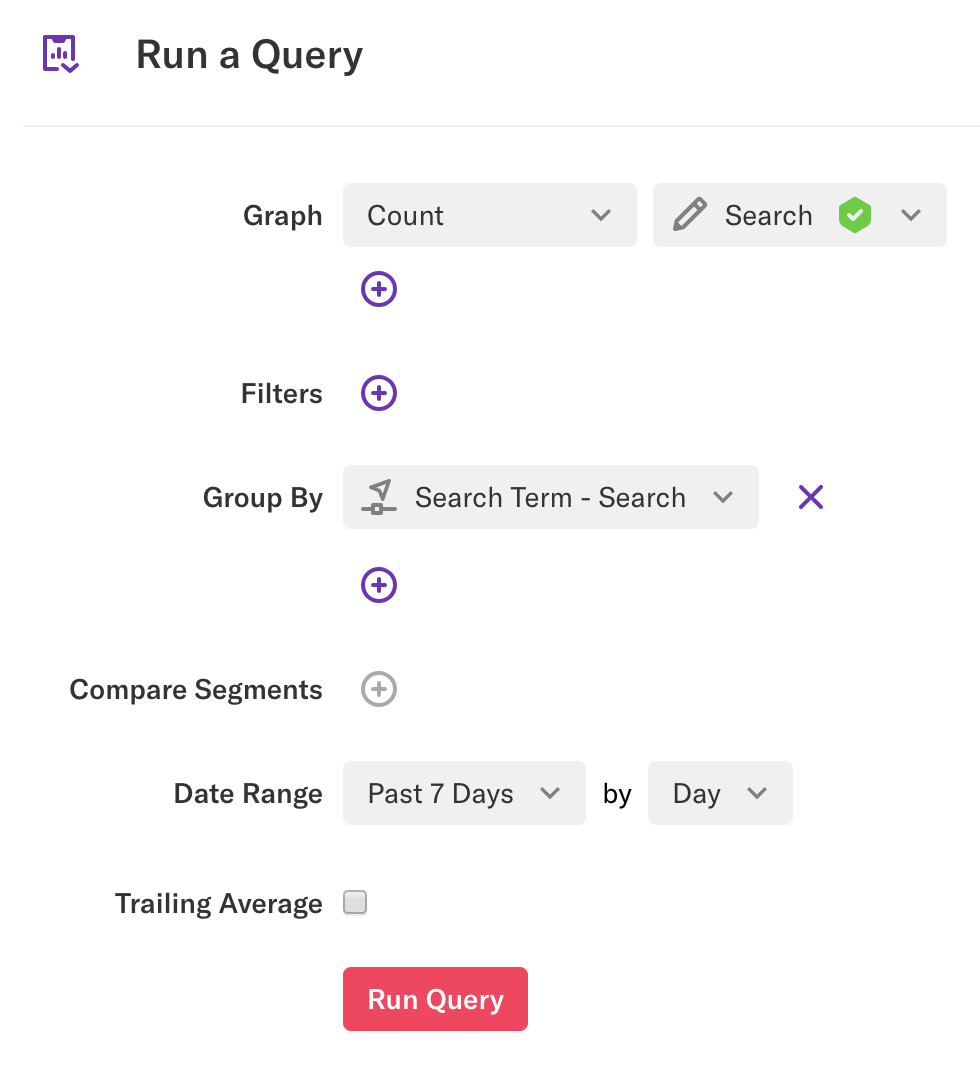Click the Group By label
The height and width of the screenshot is (1065, 980).
(x=263, y=498)
